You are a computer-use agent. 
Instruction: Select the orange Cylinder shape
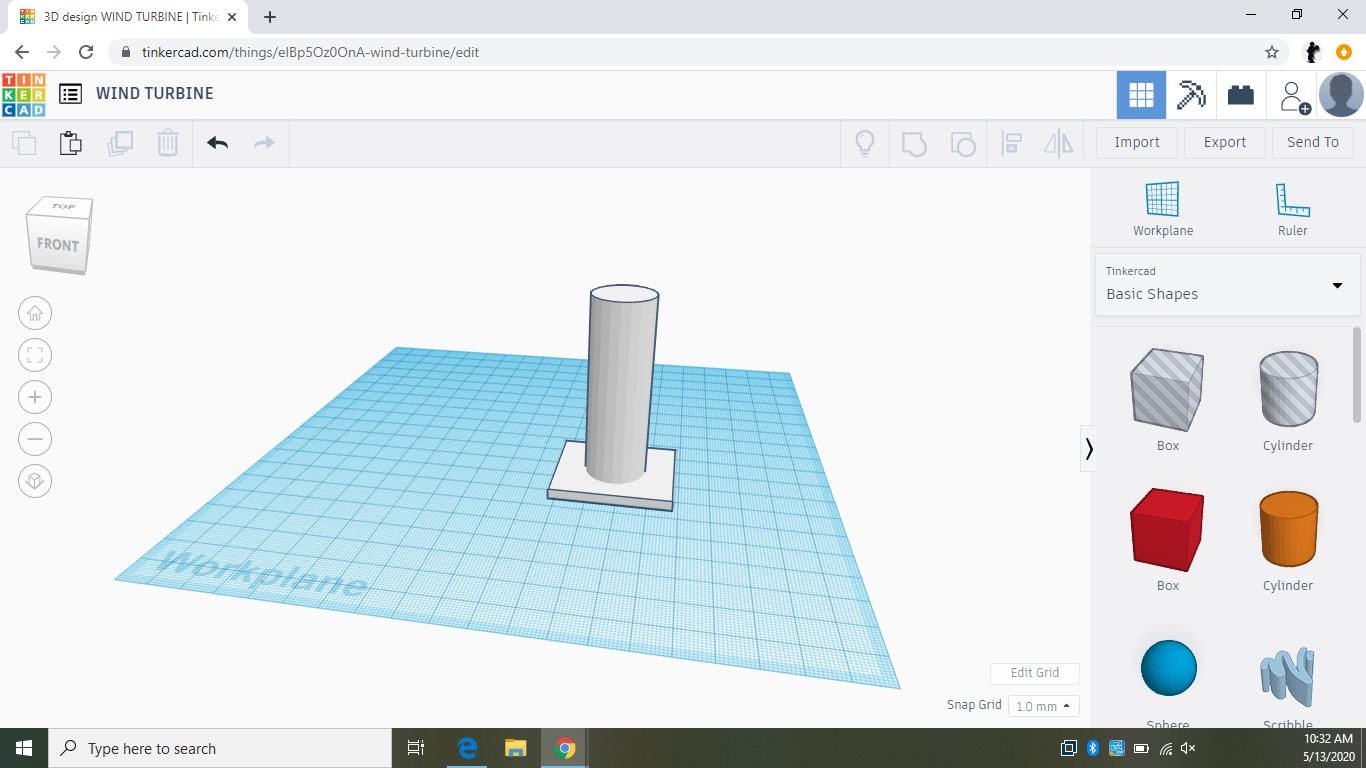pyautogui.click(x=1287, y=530)
